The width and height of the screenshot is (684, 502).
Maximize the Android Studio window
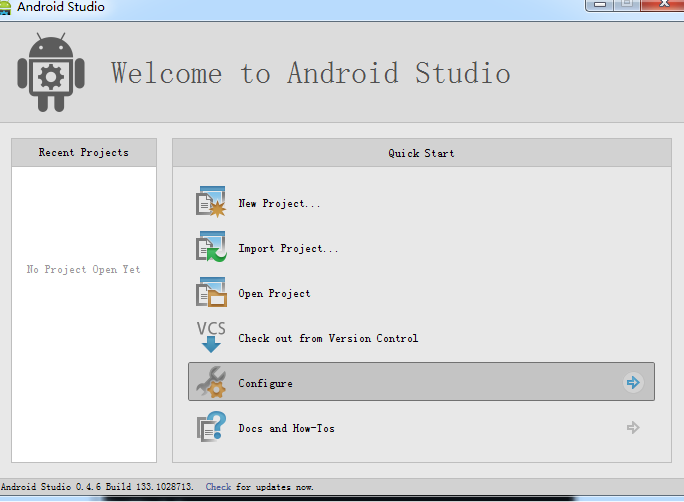(x=627, y=4)
